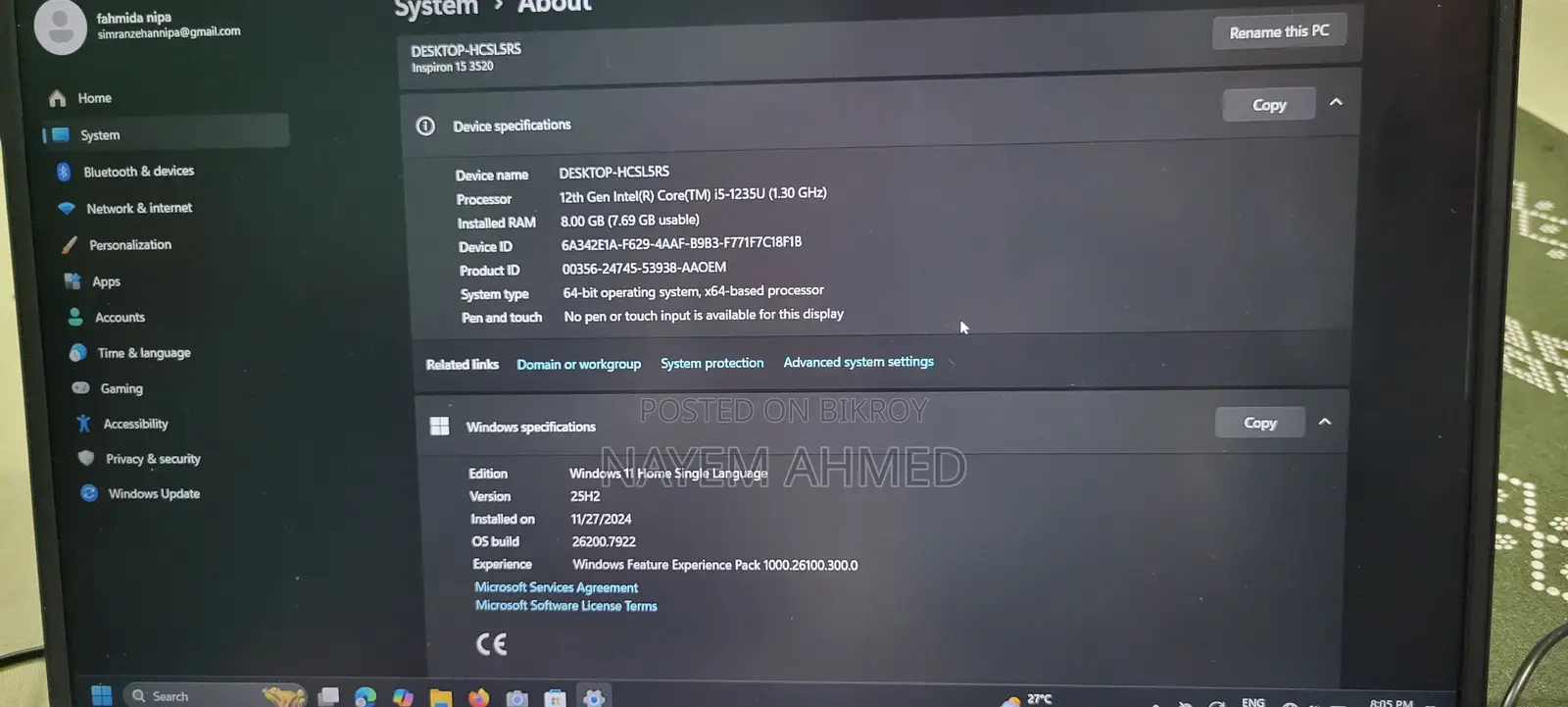Click the Settings gear on taskbar
This screenshot has width=1568, height=707.
click(x=593, y=698)
